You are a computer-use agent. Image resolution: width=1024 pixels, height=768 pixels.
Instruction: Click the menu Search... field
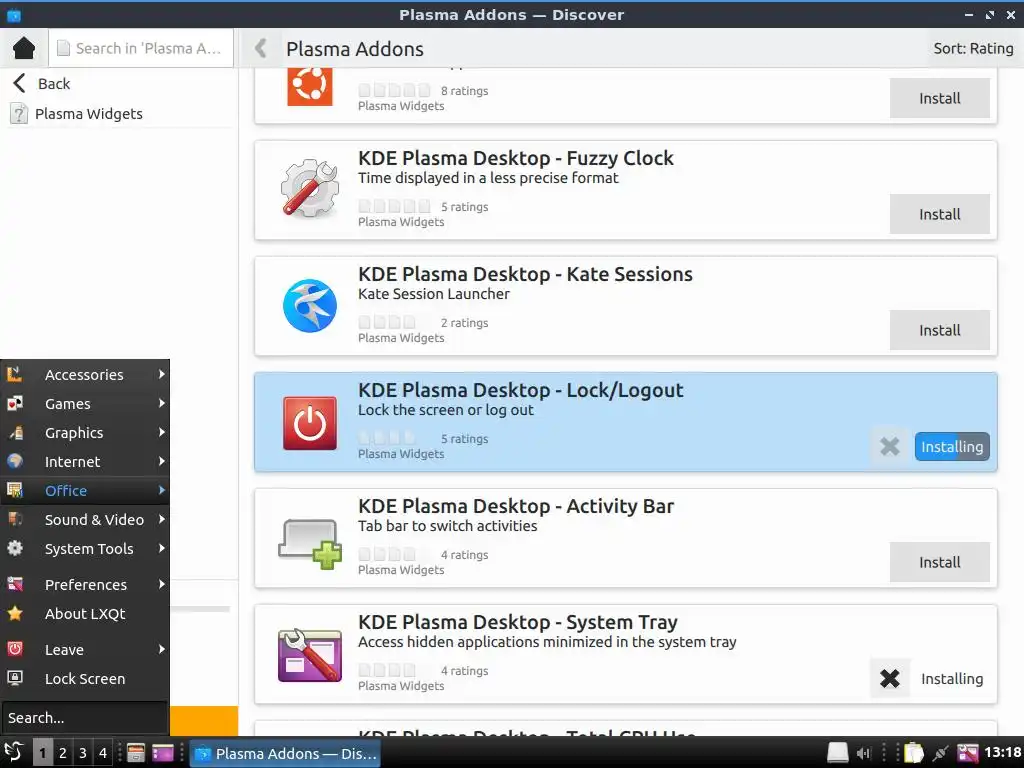pyautogui.click(x=85, y=718)
